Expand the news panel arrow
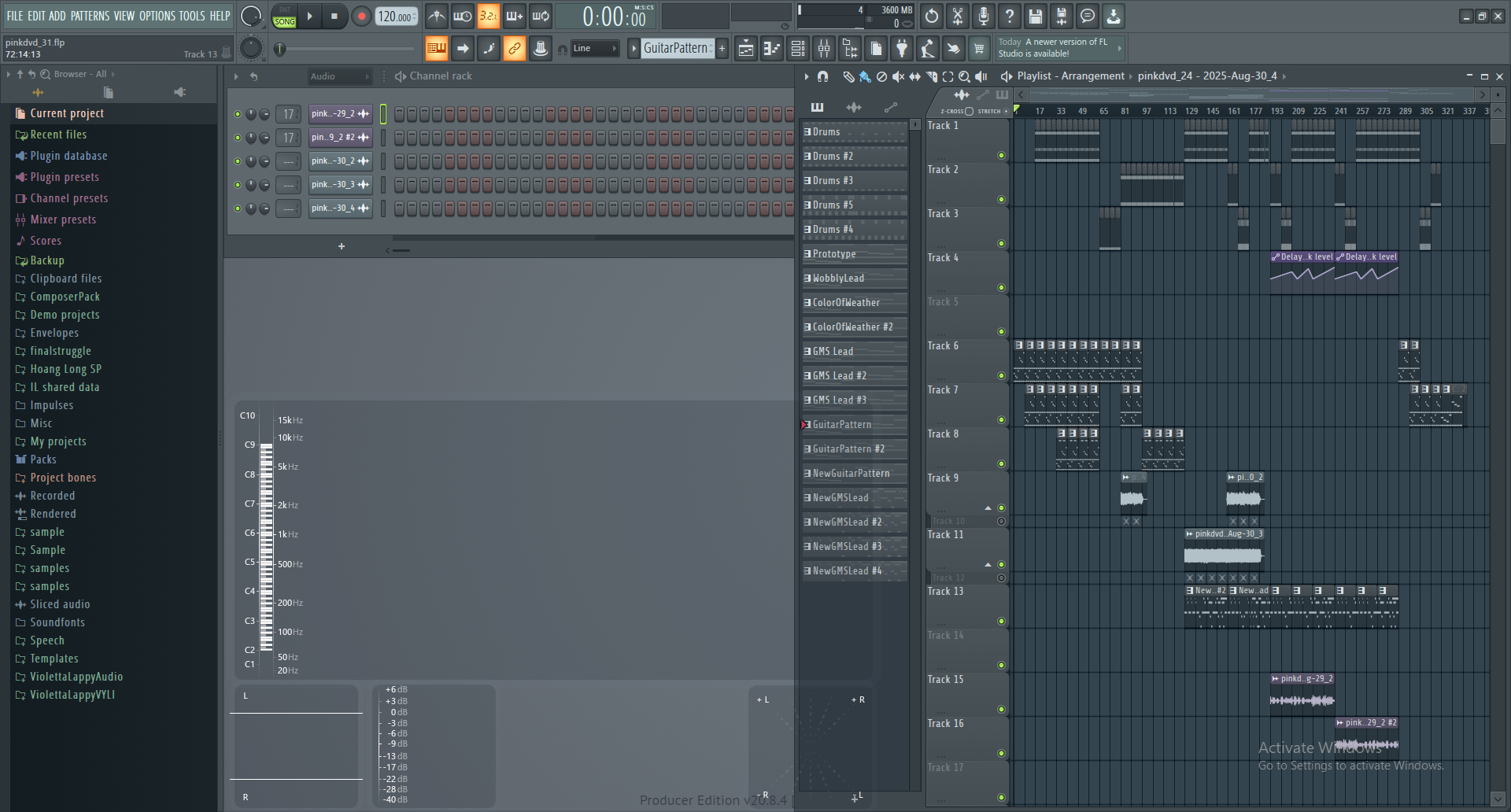 [1120, 49]
